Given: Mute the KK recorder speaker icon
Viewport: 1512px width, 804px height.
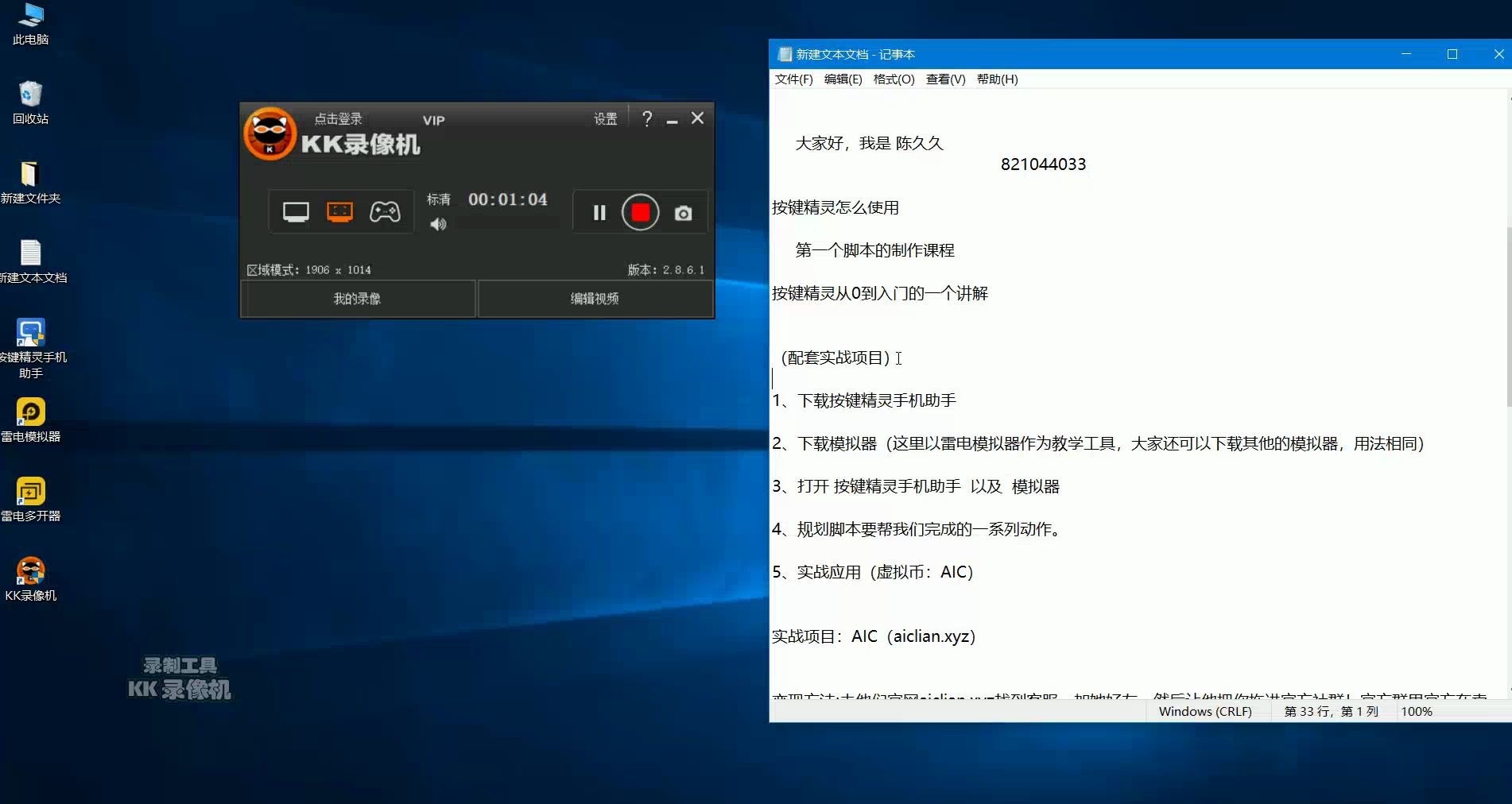Looking at the screenshot, I should [438, 225].
